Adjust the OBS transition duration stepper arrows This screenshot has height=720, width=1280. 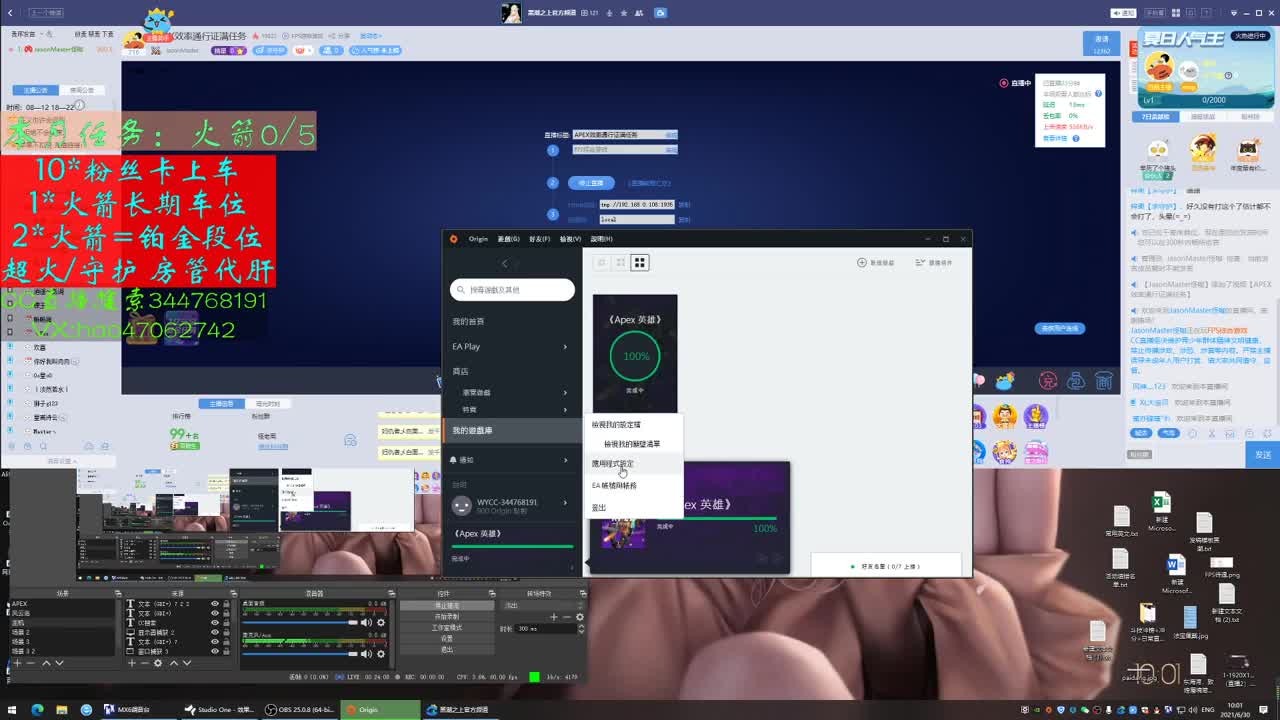coord(580,628)
